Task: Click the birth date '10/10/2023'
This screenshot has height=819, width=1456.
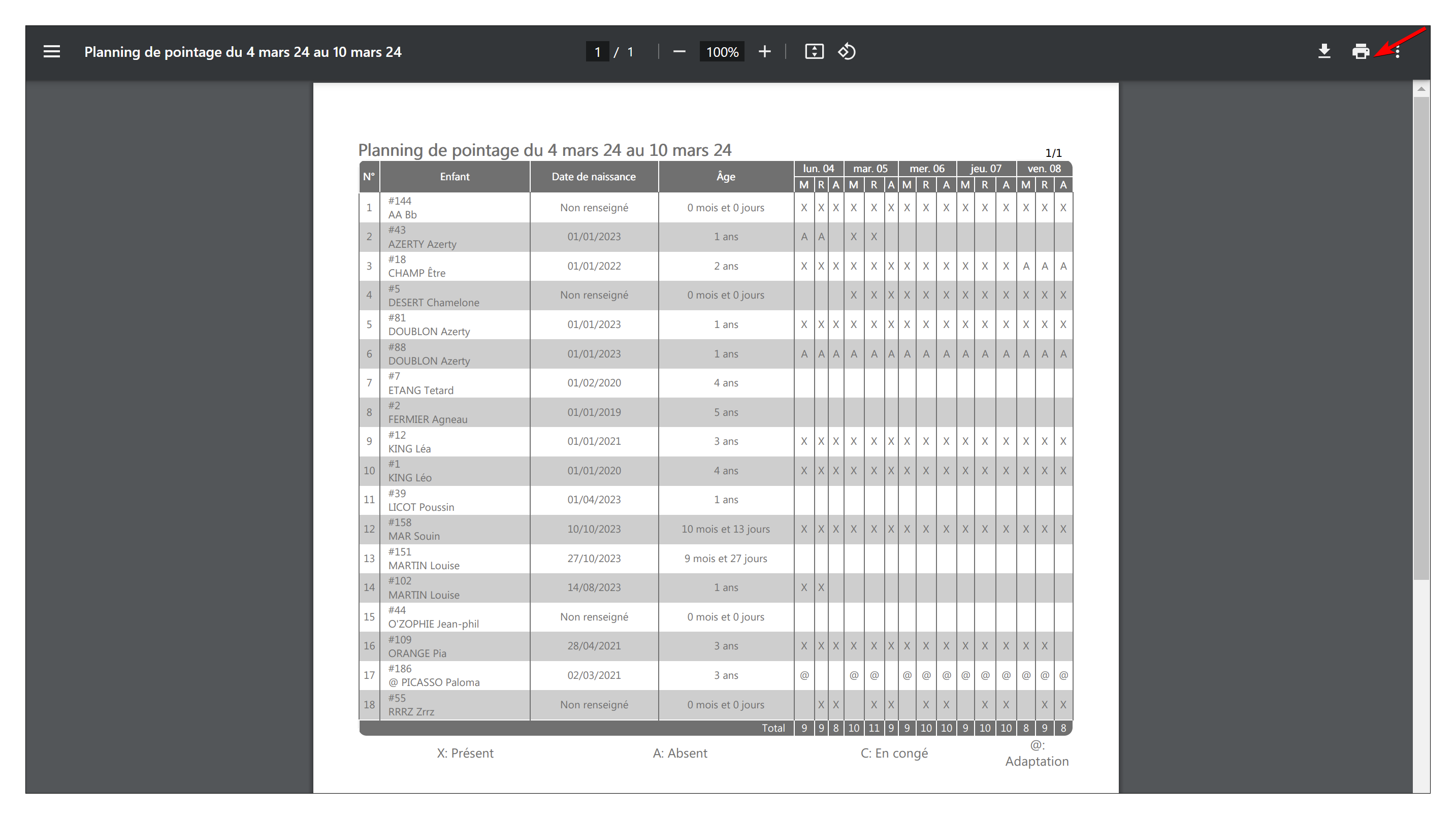Action: (594, 529)
